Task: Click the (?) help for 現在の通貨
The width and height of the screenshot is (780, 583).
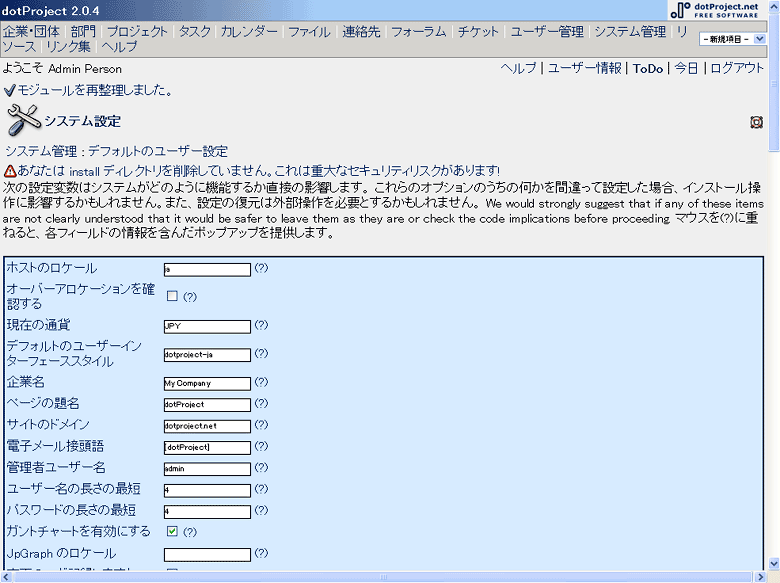Action: pos(261,325)
